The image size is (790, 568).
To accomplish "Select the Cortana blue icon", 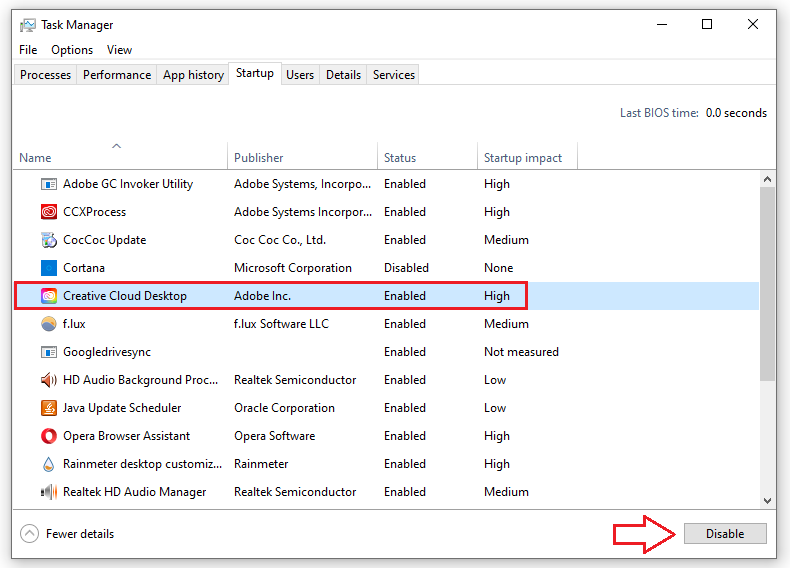I will 49,268.
